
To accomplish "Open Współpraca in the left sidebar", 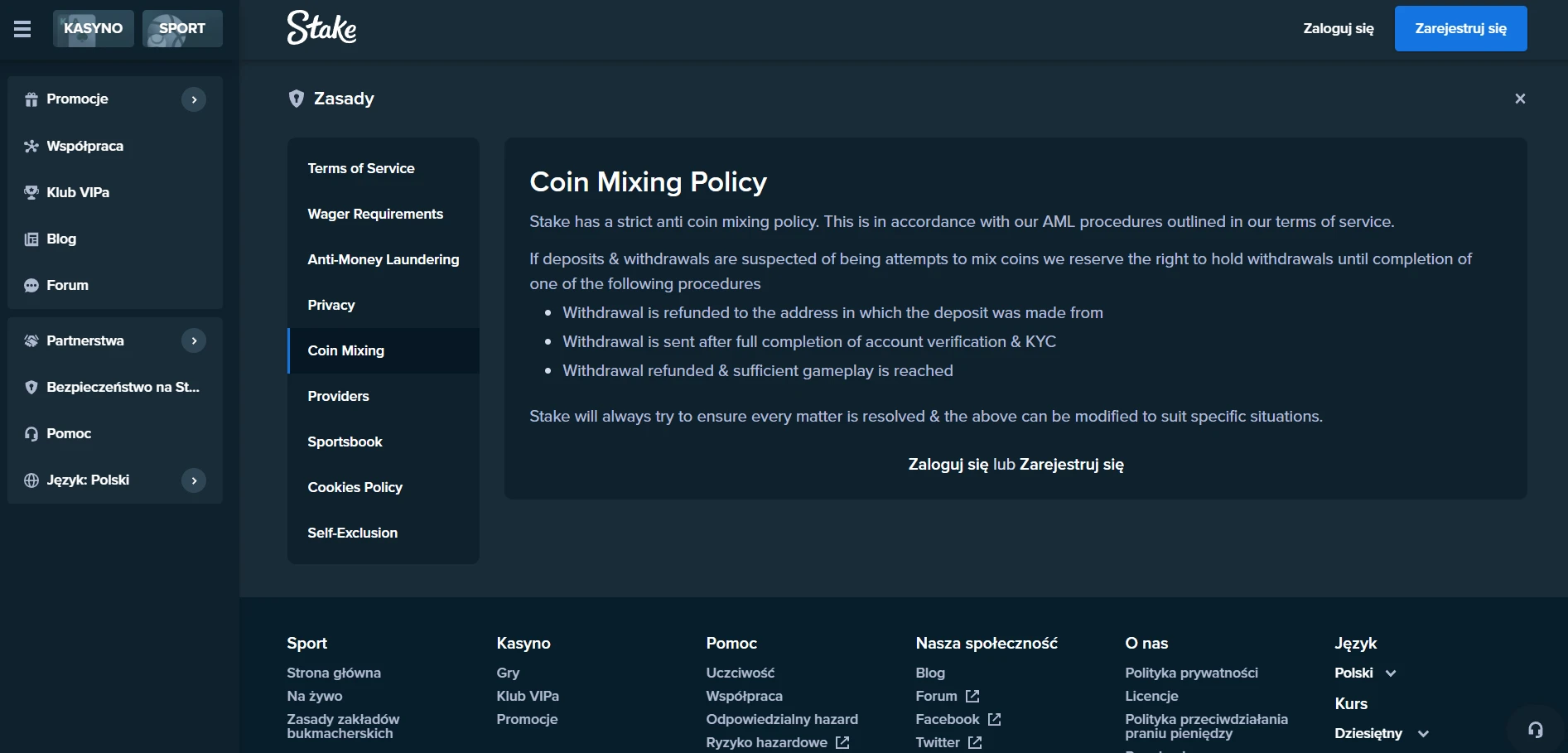I will pos(115,146).
